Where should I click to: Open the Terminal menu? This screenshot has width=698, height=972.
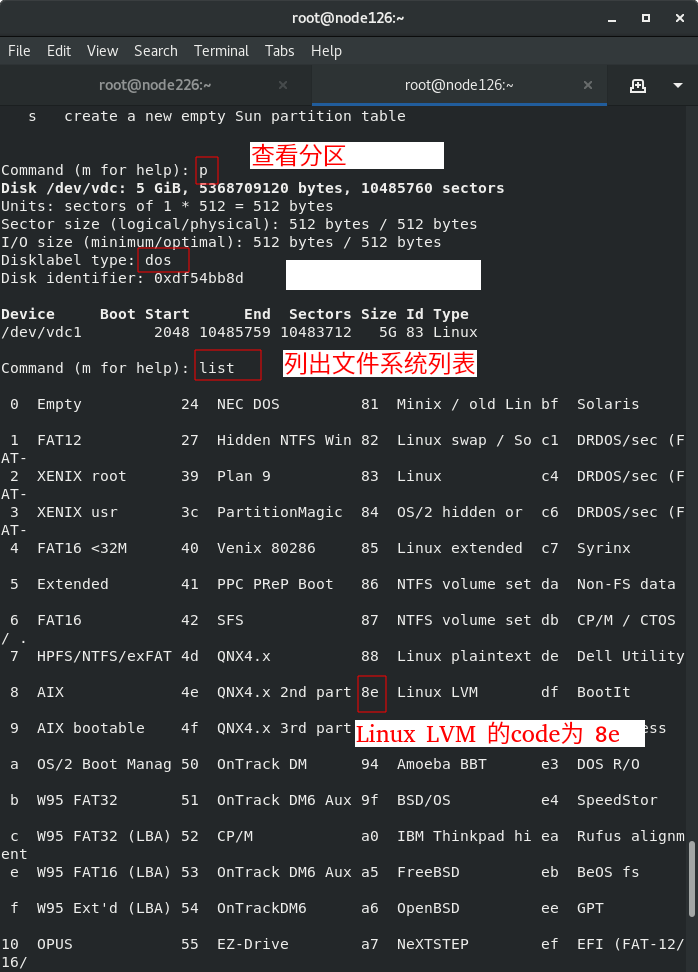click(x=221, y=51)
